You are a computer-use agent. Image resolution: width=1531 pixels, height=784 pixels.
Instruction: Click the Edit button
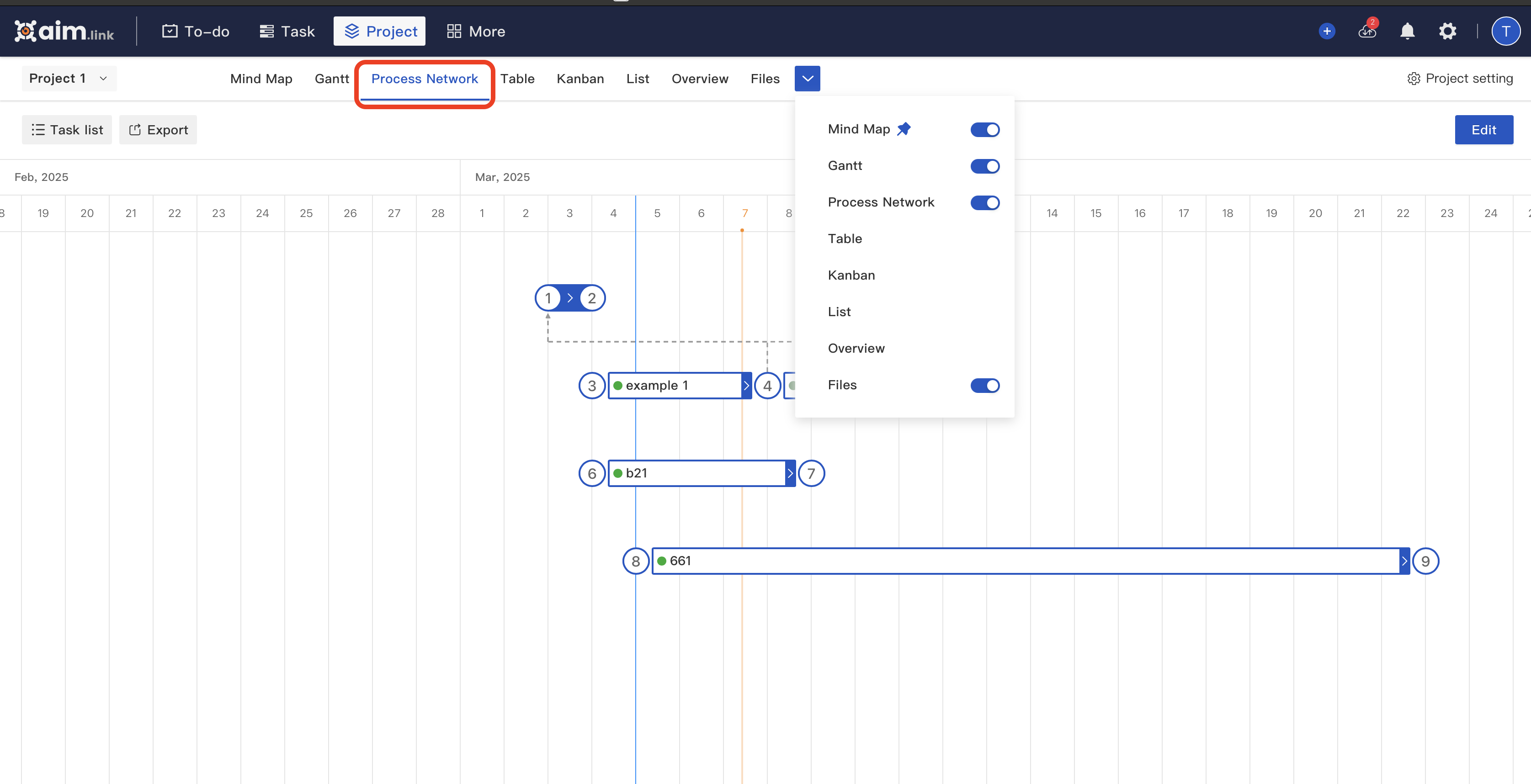[1484, 129]
